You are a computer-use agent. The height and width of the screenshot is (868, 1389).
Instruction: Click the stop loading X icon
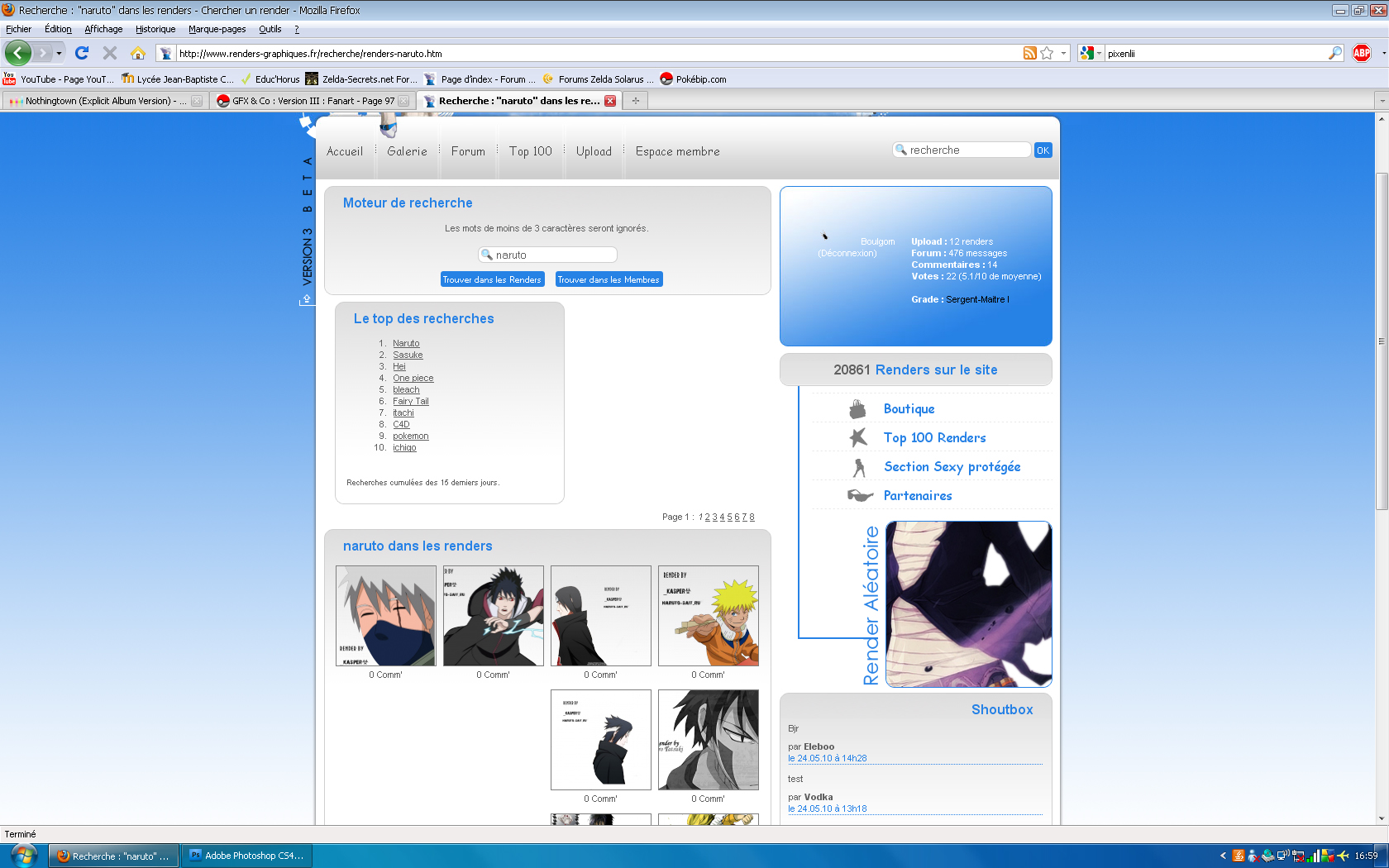(x=109, y=53)
